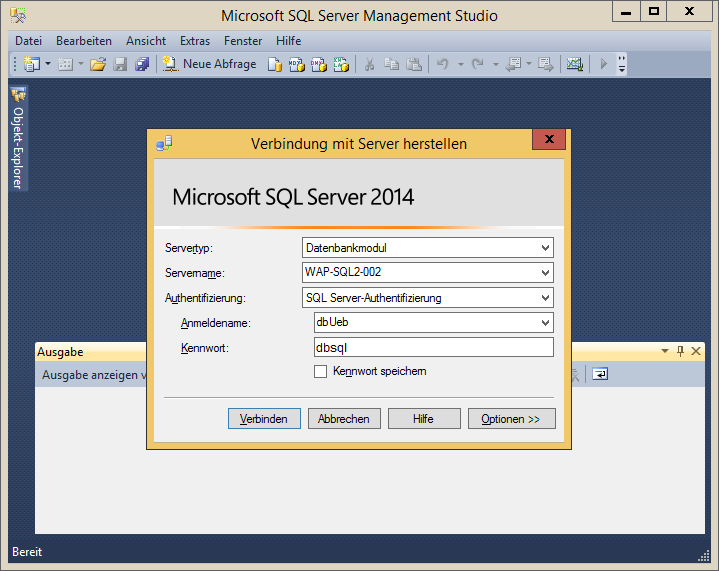Viewport: 719px width, 571px height.
Task: Click the Open File folder icon
Action: [x=98, y=64]
